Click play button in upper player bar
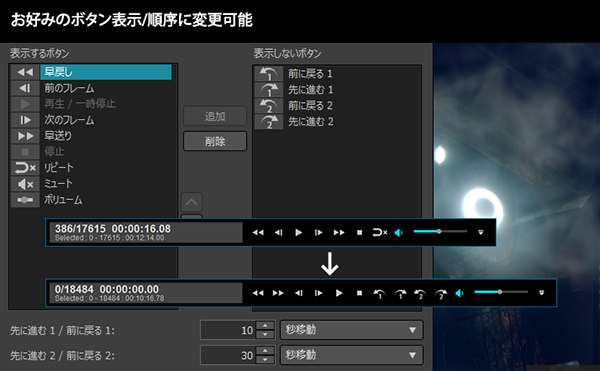Viewport: 600px width, 371px height. (x=298, y=232)
